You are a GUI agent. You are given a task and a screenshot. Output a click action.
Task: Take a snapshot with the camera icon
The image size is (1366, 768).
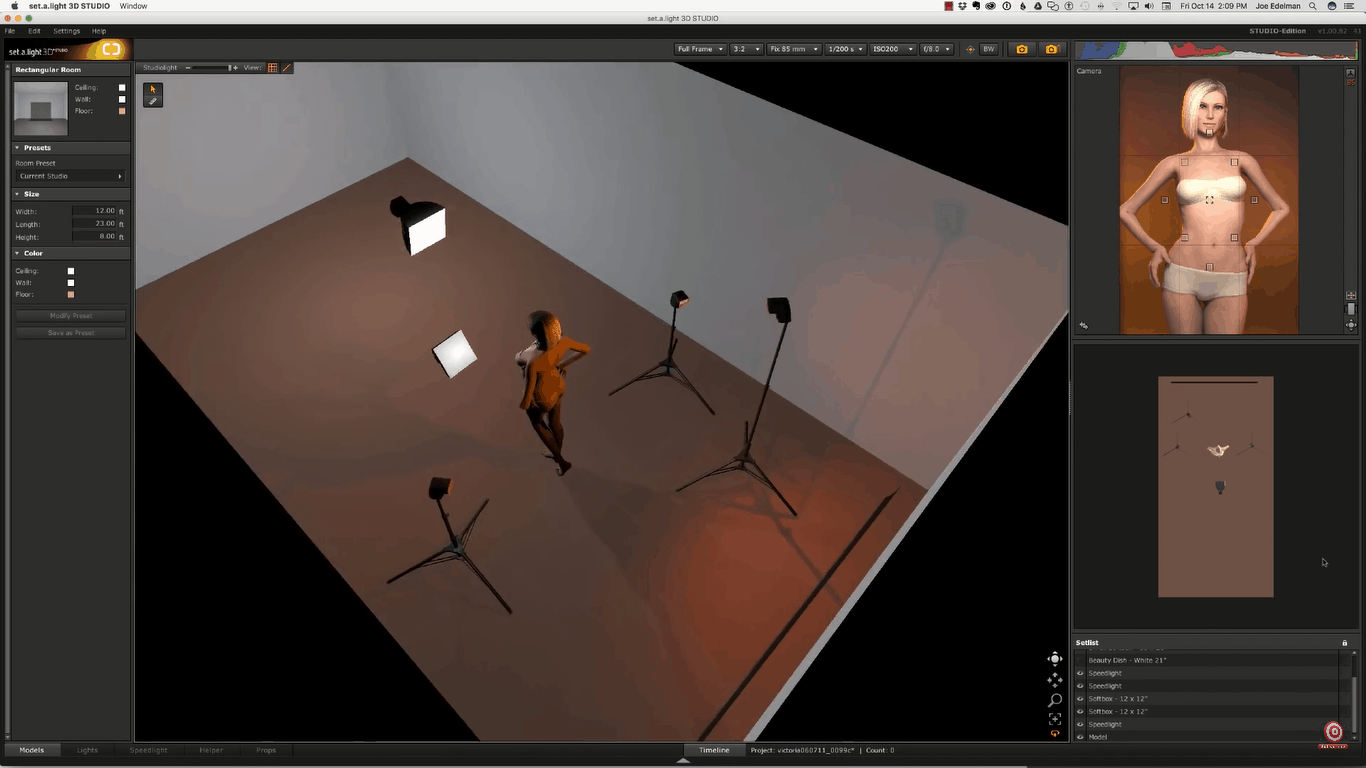coord(1021,49)
